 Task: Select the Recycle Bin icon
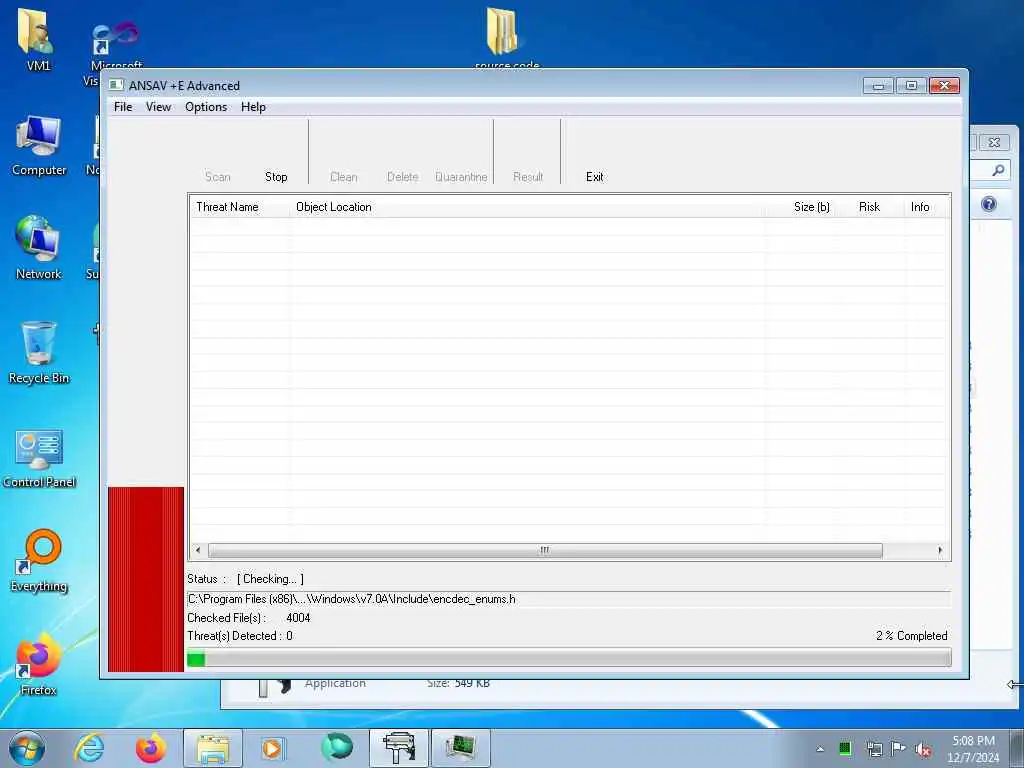point(39,353)
